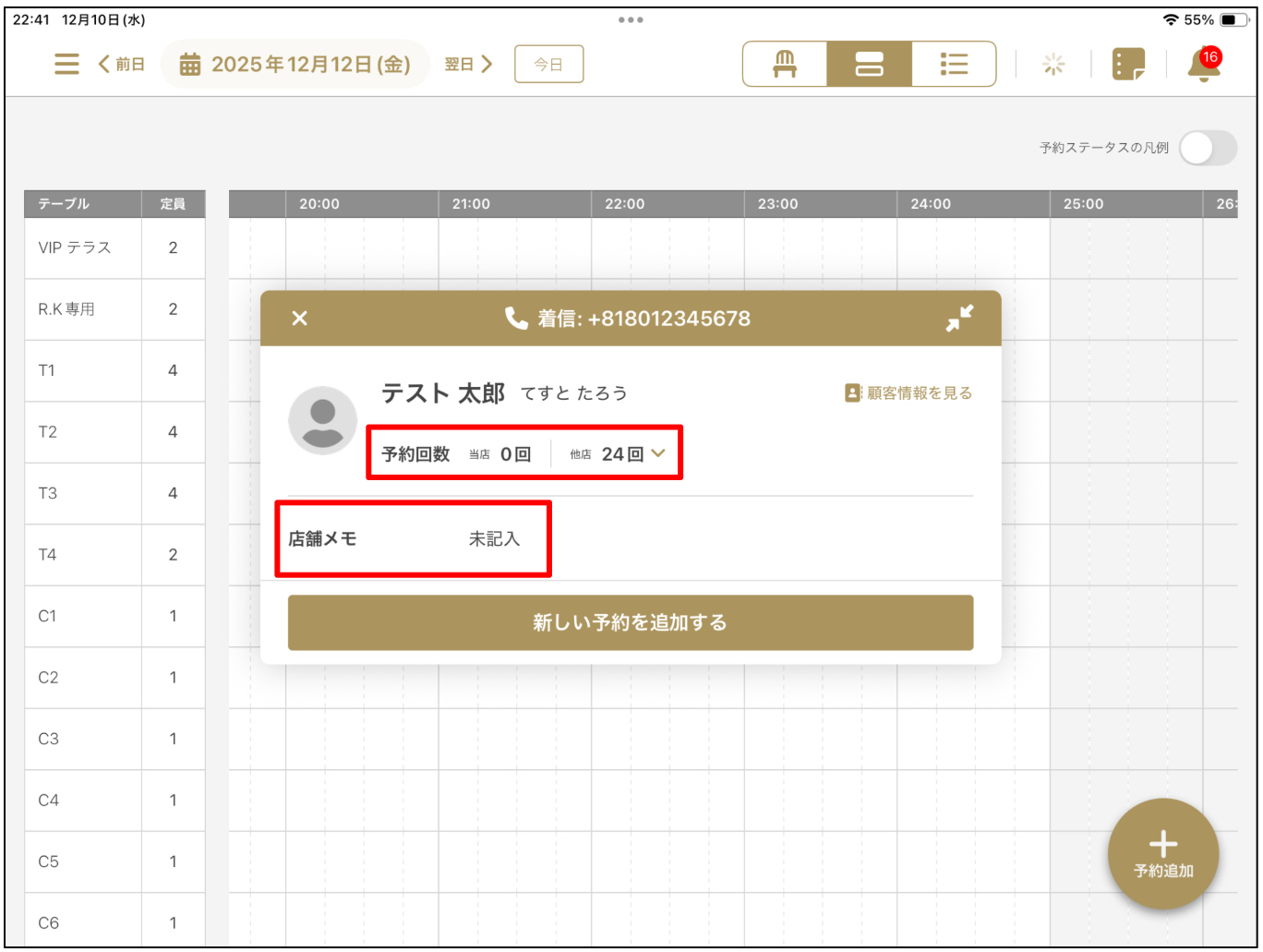Go to previous day 前日

click(x=121, y=64)
